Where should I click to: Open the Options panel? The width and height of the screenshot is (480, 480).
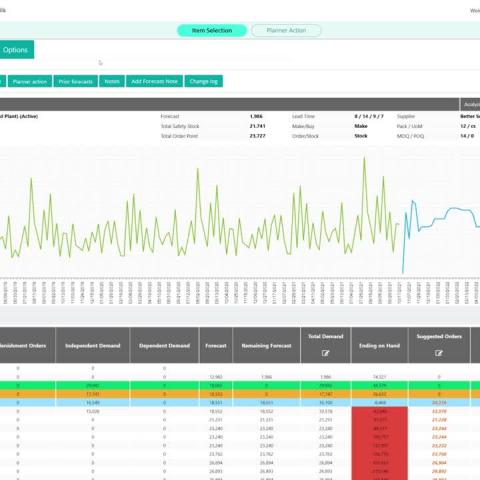(x=16, y=50)
